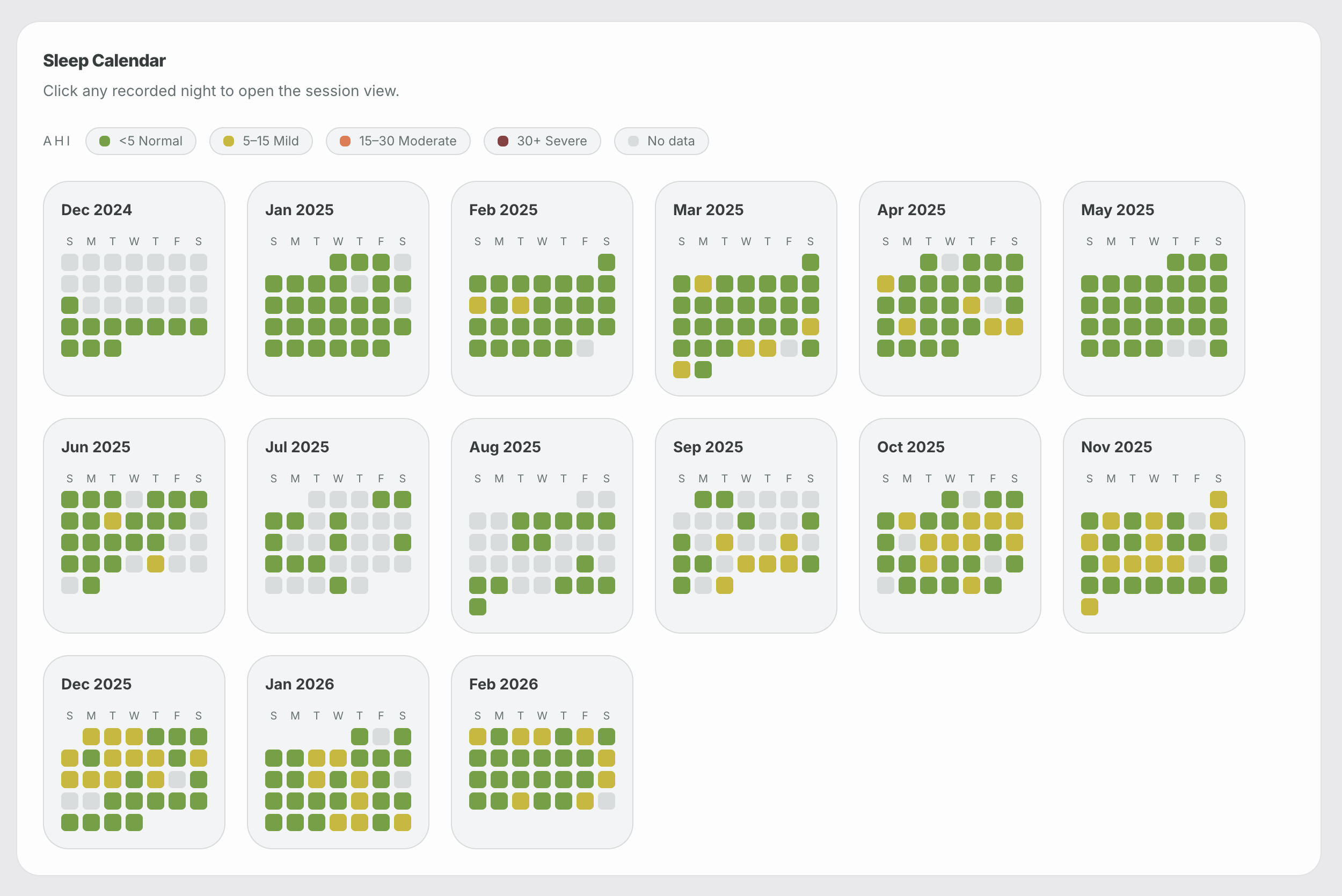
Task: Click the yellow night starting Feb 2026
Action: coord(477,737)
